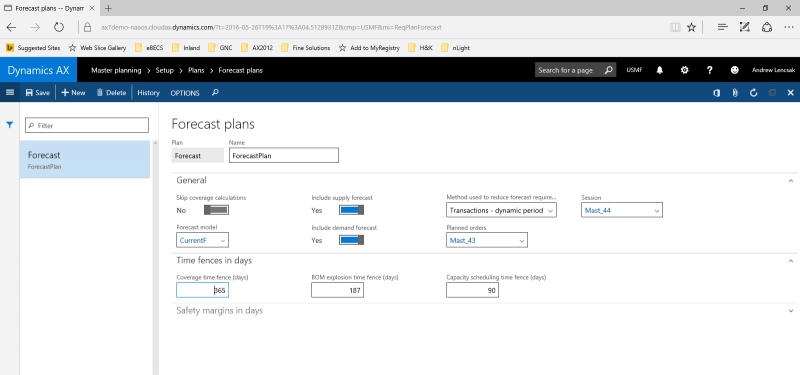Create a new forecast plan with New
800x375 pixels.
click(x=73, y=93)
